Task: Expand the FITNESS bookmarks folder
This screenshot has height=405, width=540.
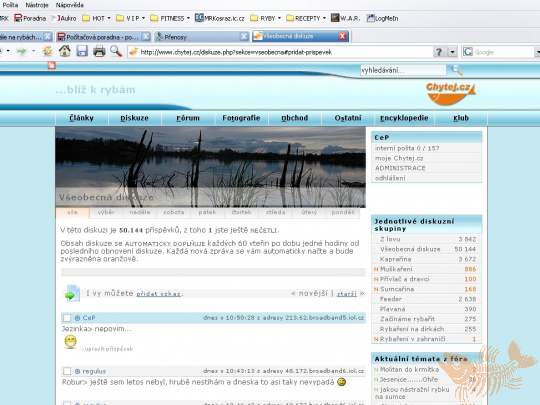Action: click(x=170, y=18)
